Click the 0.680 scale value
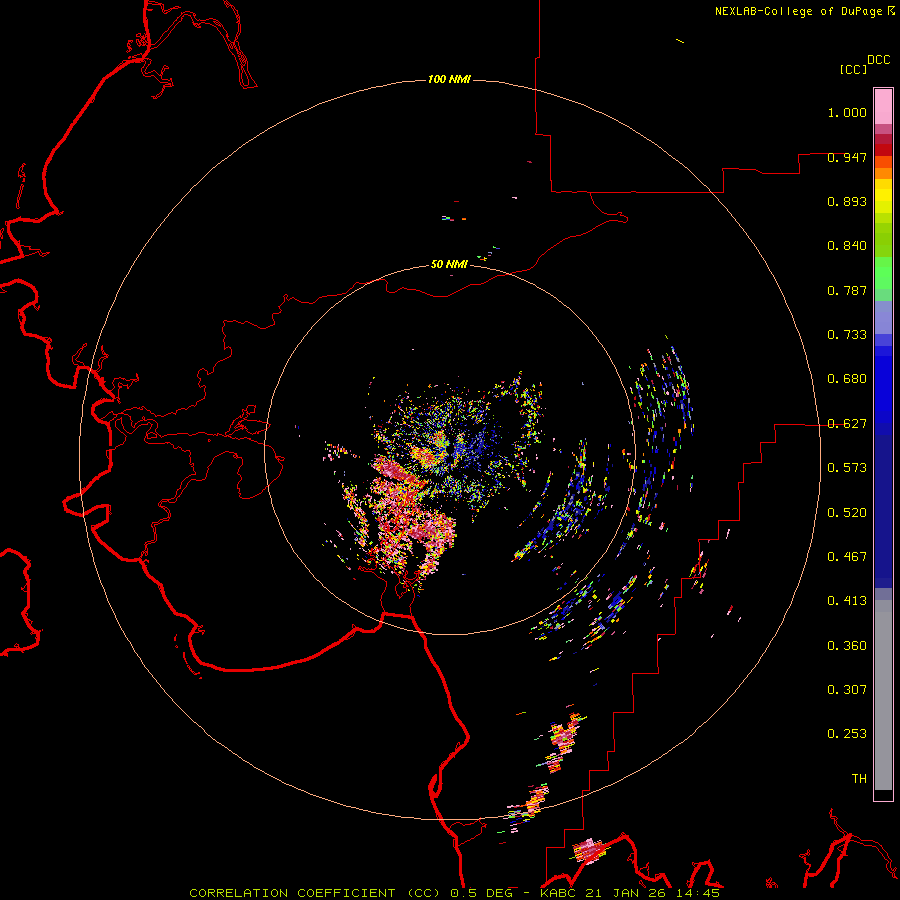 (847, 379)
